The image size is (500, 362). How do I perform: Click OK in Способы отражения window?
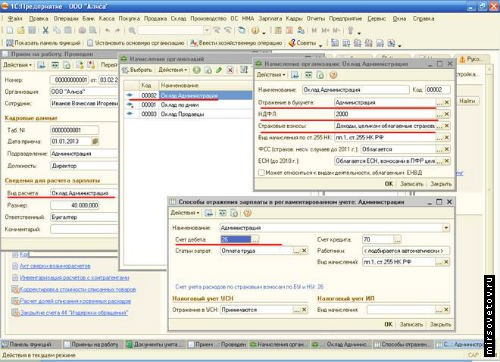pyautogui.click(x=388, y=324)
